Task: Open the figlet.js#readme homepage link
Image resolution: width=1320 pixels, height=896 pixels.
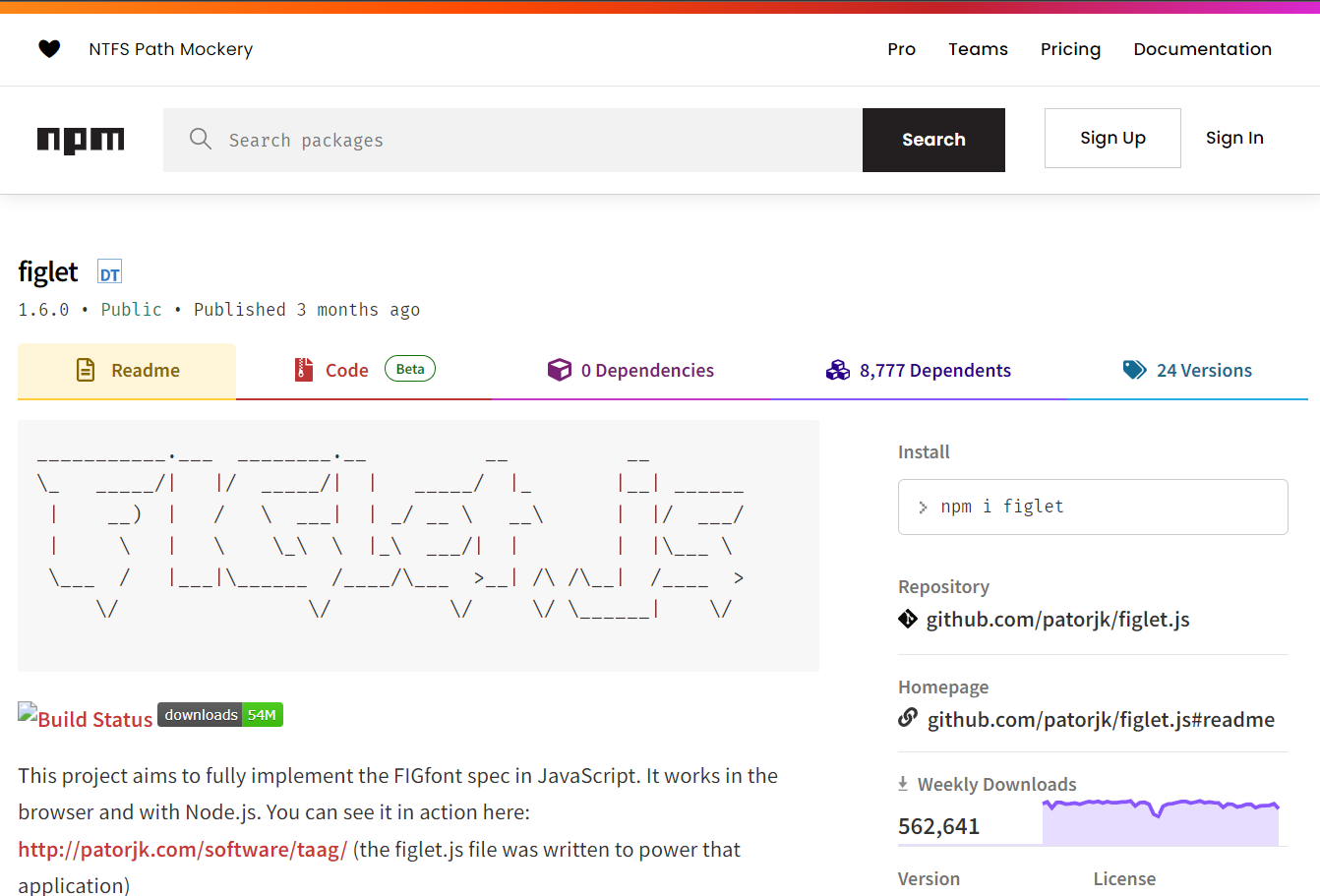Action: pyautogui.click(x=1101, y=719)
